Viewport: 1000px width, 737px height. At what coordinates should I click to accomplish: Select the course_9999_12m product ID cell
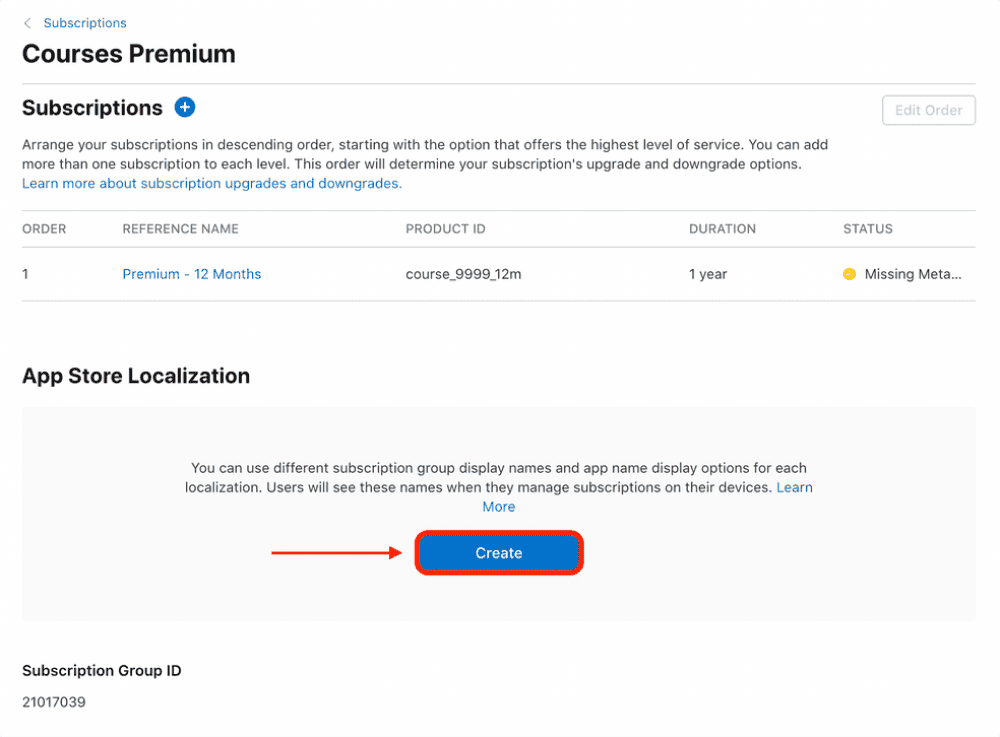463,274
